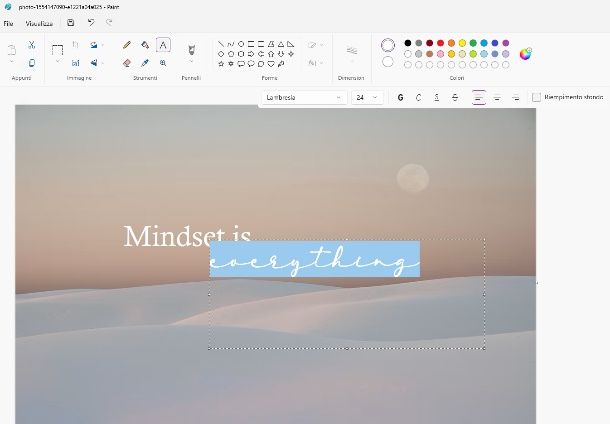The width and height of the screenshot is (610, 424).
Task: Expand the Brushes chevron
Action: [x=191, y=61]
